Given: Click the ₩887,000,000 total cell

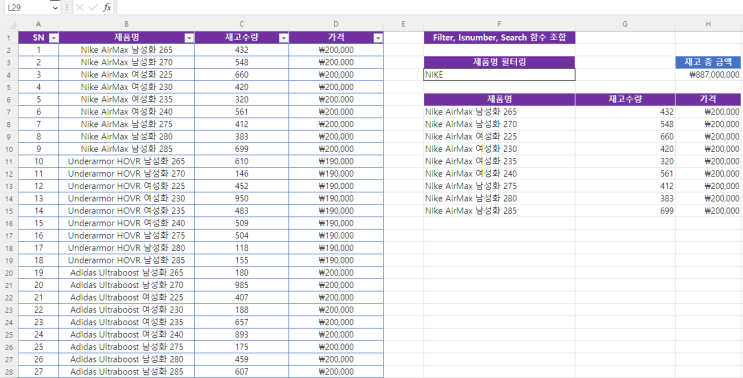Looking at the screenshot, I should coord(708,75).
